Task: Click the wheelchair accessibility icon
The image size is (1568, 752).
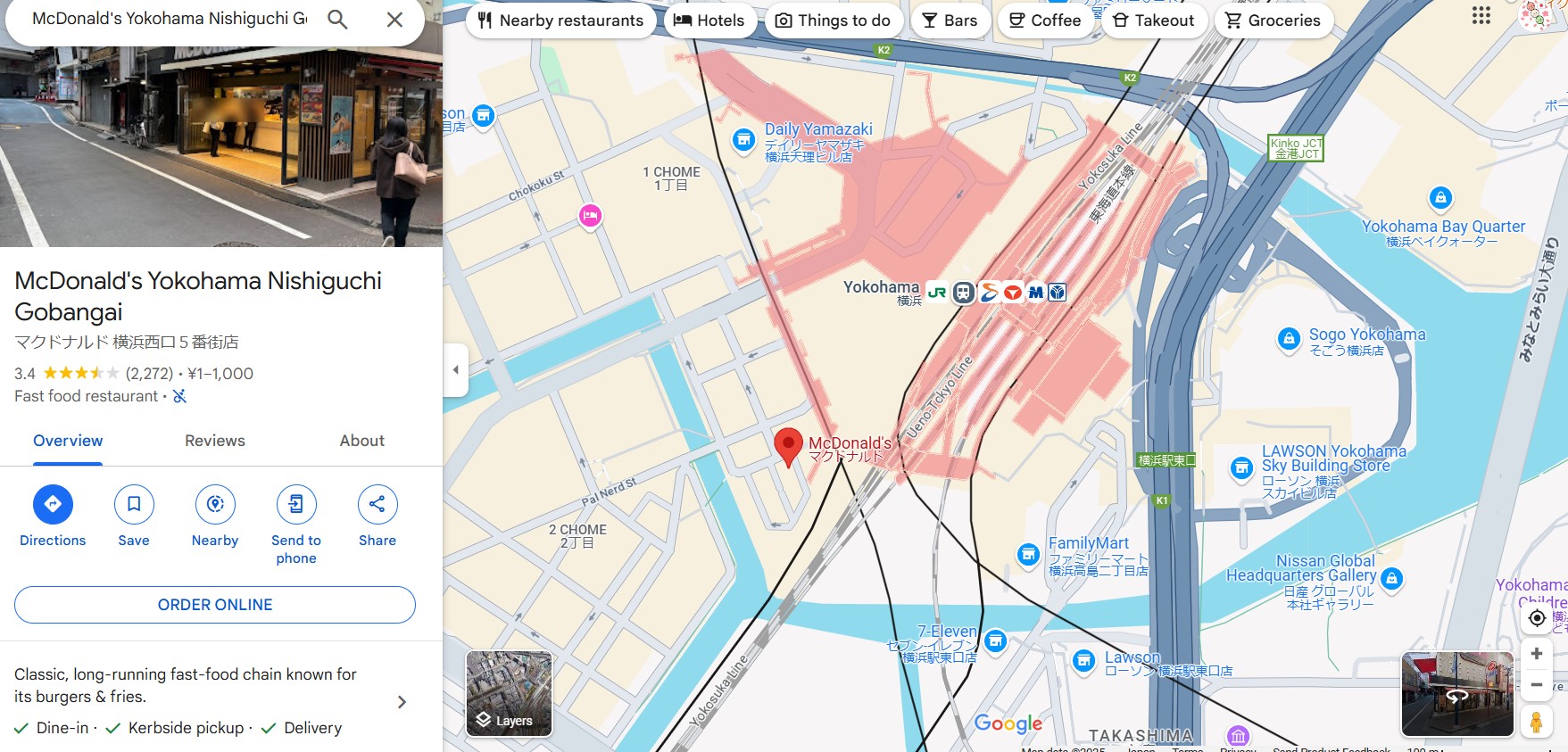Action: coord(179,396)
